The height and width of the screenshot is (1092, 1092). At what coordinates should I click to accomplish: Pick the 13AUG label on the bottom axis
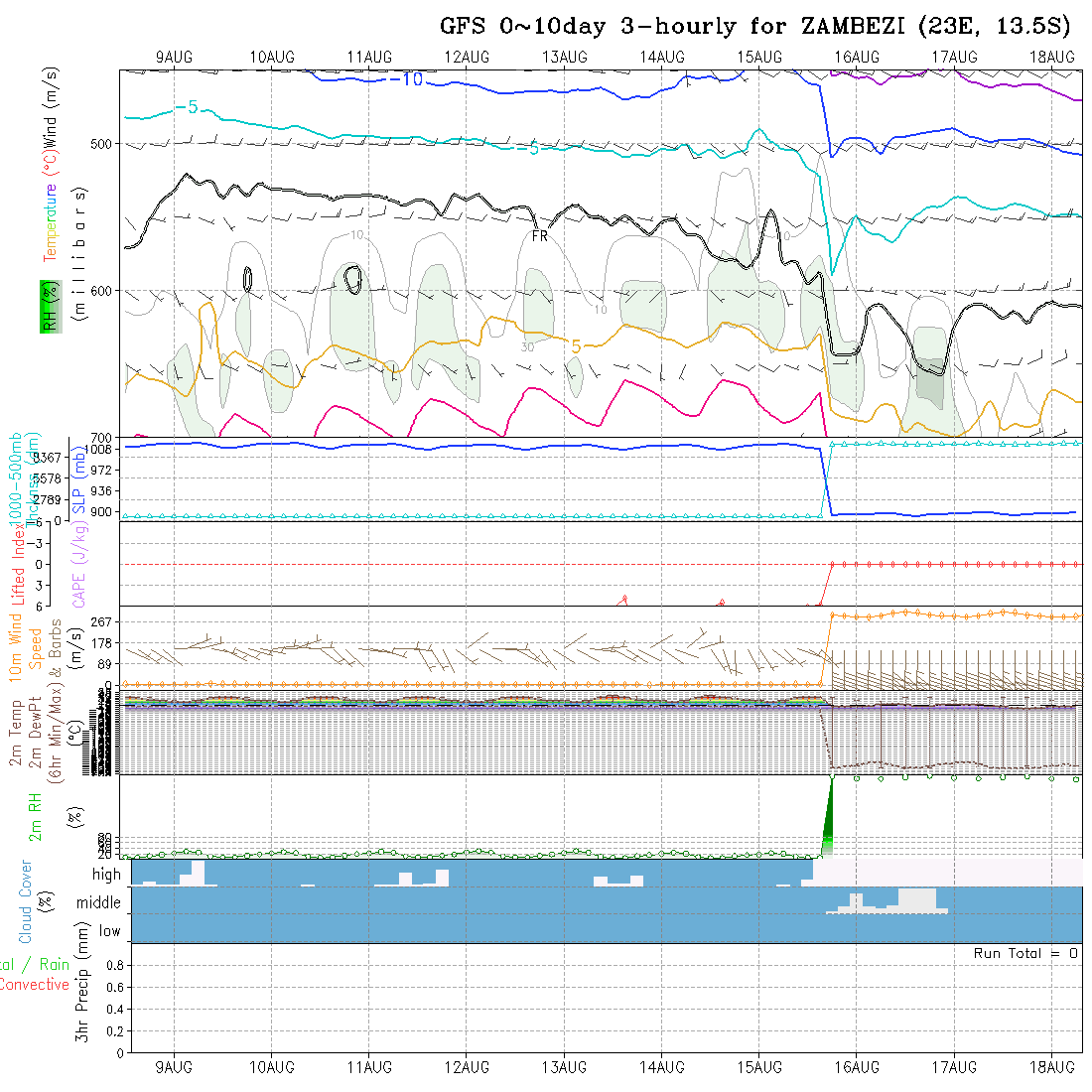[564, 1067]
